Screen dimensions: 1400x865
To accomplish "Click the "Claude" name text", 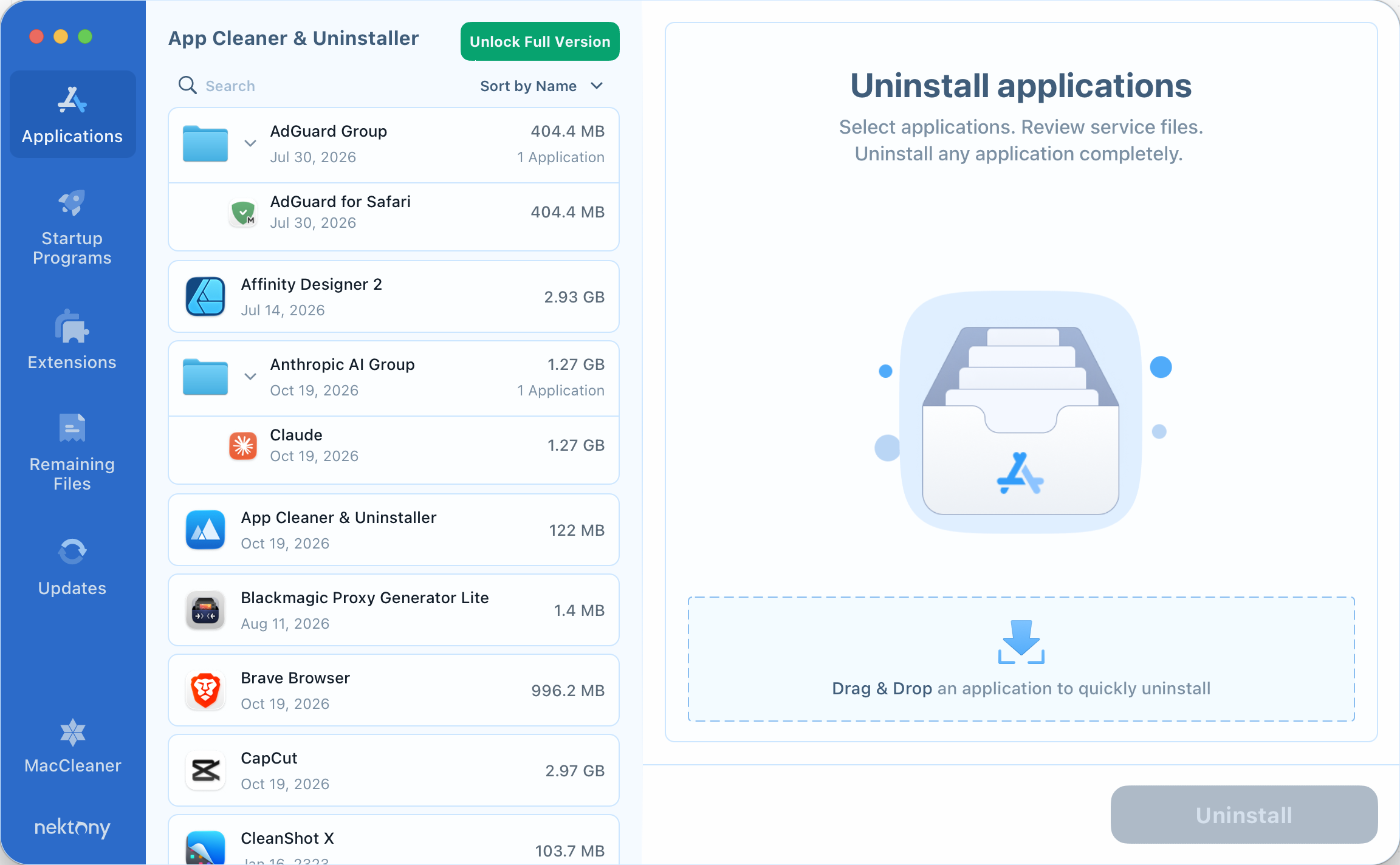I will click(296, 435).
